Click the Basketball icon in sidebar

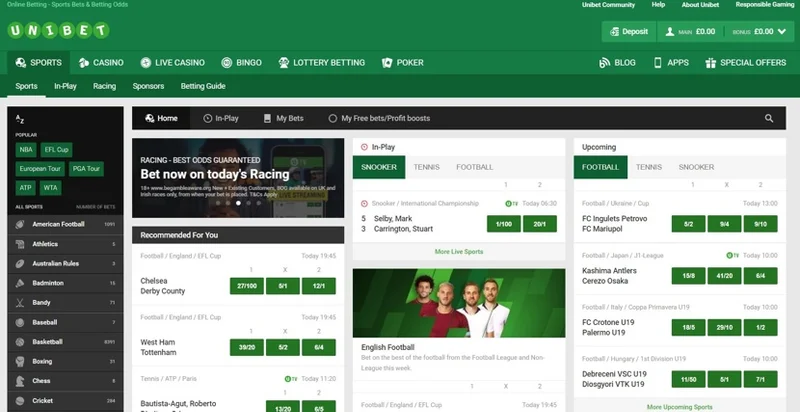point(20,342)
